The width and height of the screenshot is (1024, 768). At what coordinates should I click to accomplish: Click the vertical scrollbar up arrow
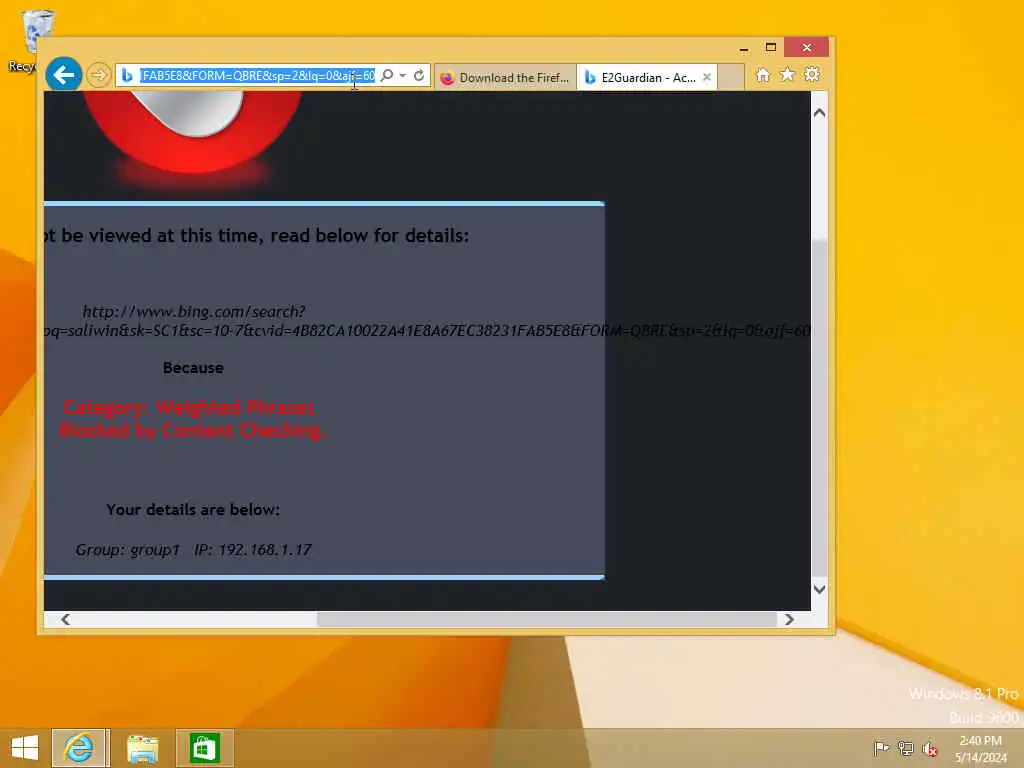(819, 113)
